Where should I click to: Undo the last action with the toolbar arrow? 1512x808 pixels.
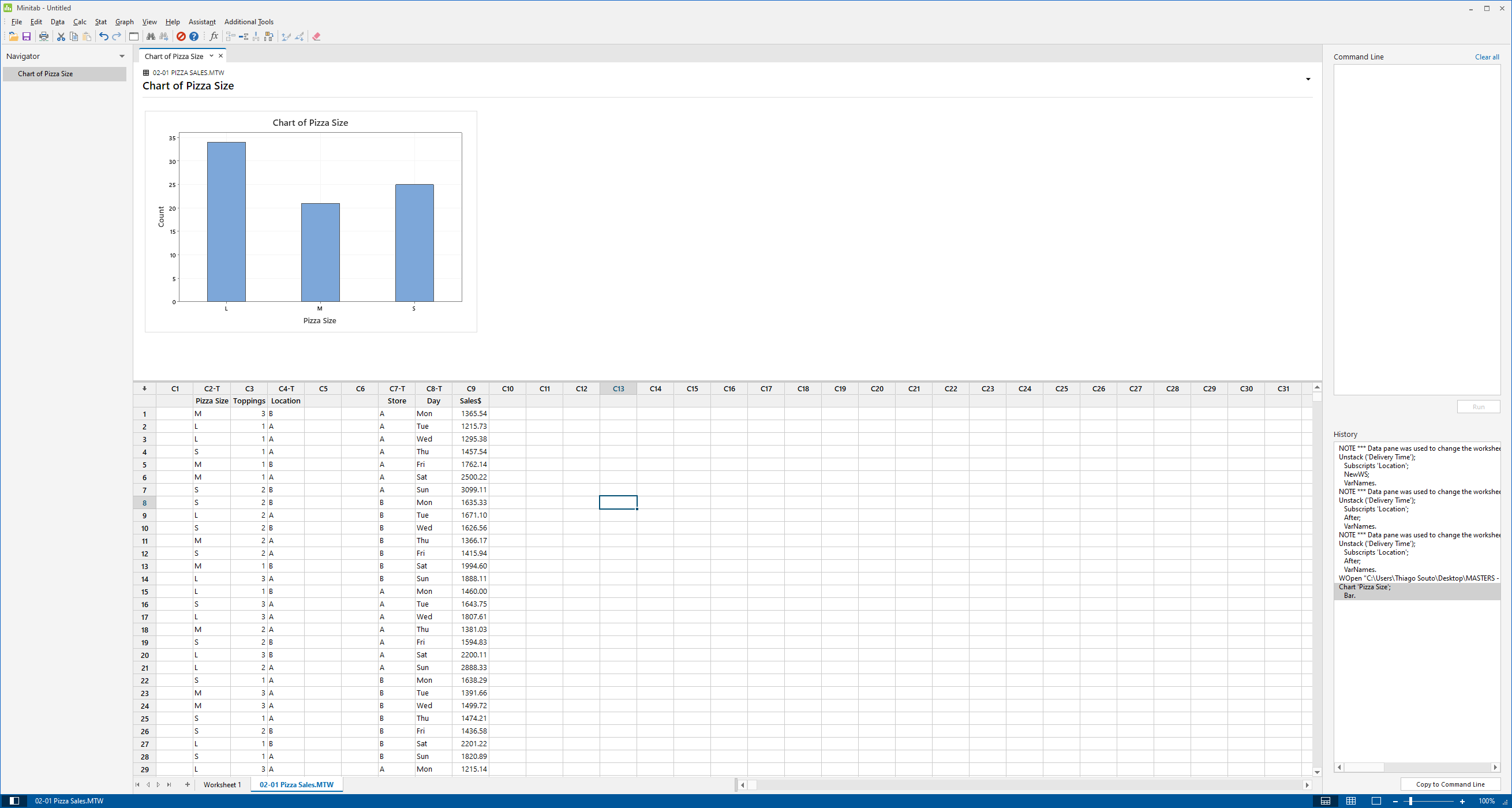(104, 36)
